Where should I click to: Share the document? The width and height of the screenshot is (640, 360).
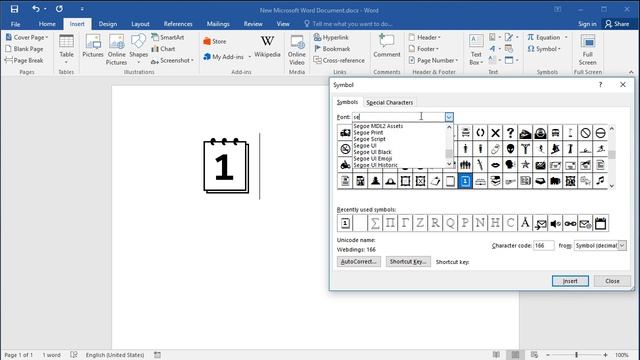[617, 24]
